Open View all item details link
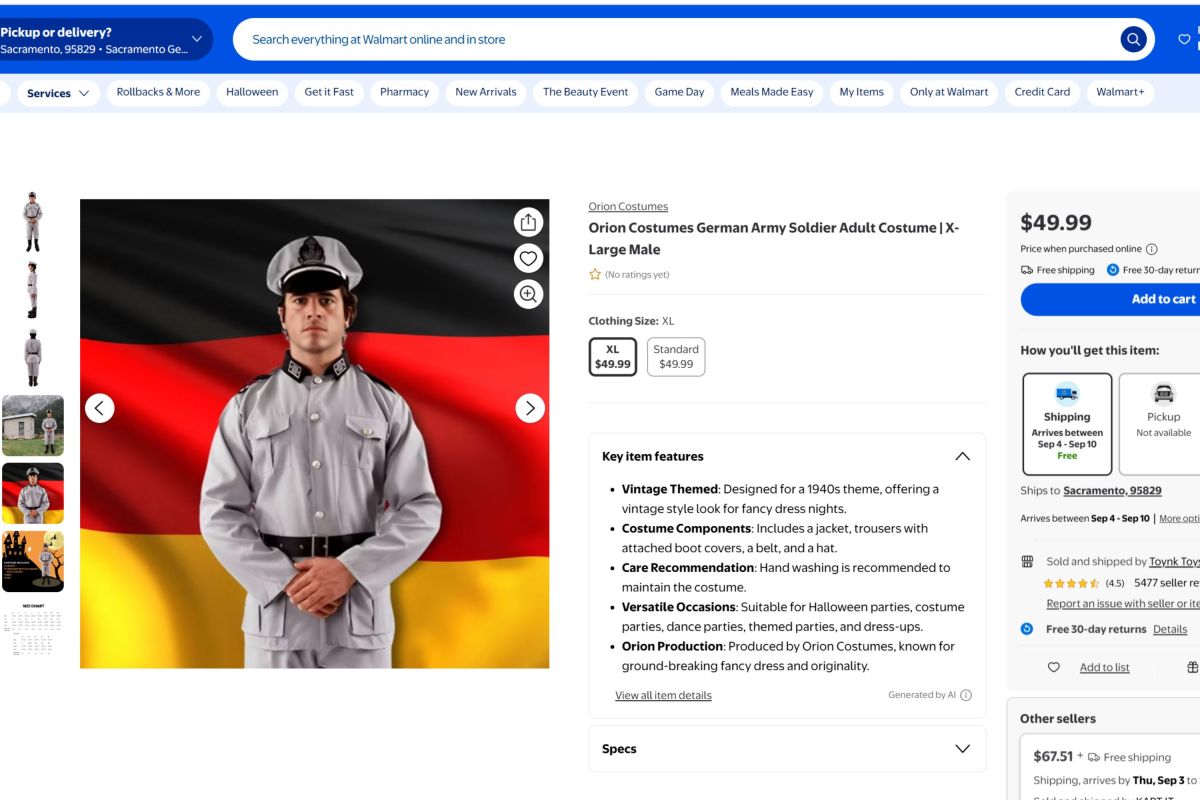The image size is (1200, 800). (x=663, y=695)
